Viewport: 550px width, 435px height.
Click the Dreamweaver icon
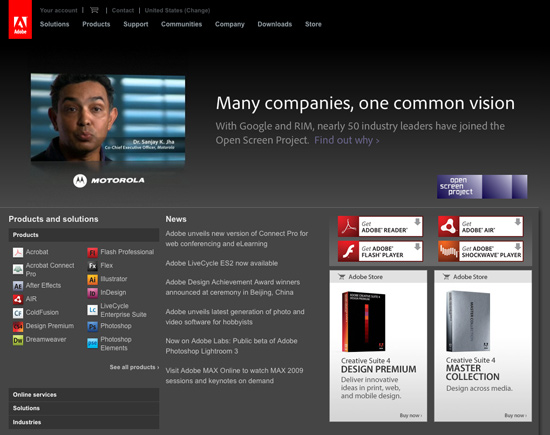point(18,340)
